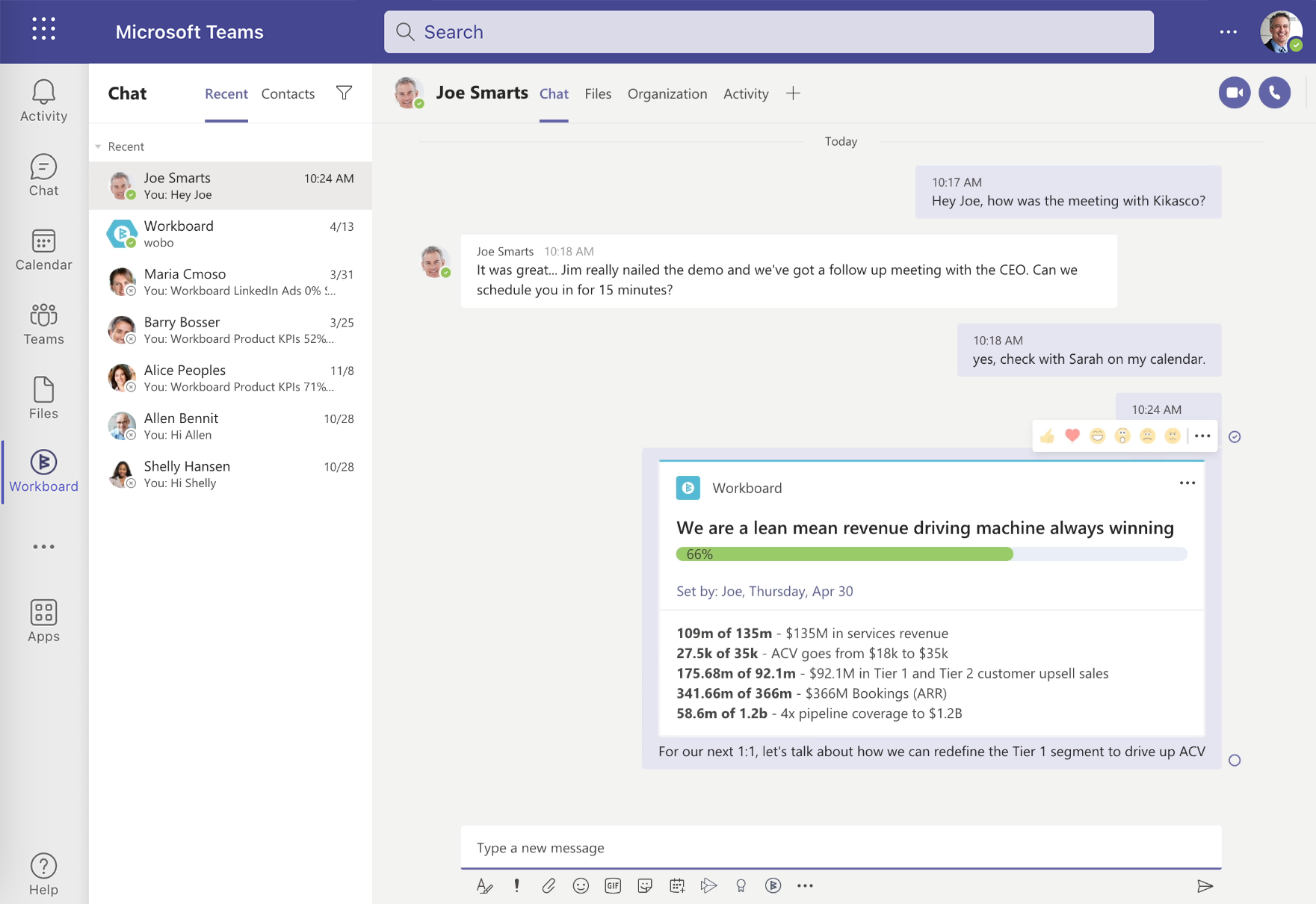The height and width of the screenshot is (904, 1316).
Task: Send the message with arrow icon
Action: (x=1205, y=886)
